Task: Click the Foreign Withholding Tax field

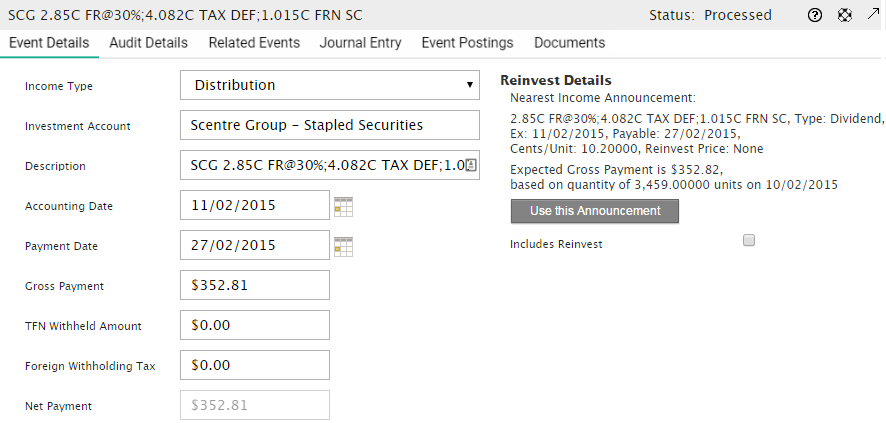Action: 255,365
